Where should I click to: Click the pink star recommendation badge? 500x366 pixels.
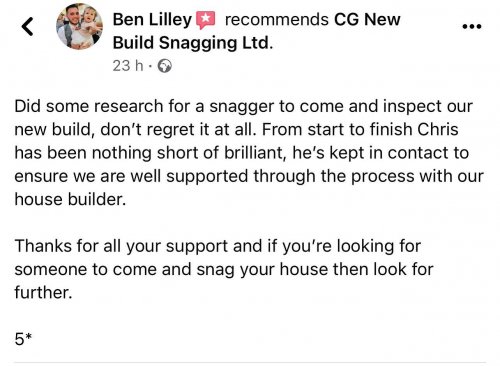point(205,20)
